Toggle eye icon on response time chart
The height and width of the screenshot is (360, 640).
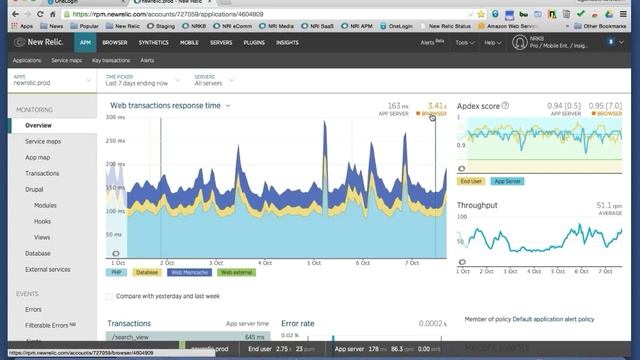click(x=116, y=253)
